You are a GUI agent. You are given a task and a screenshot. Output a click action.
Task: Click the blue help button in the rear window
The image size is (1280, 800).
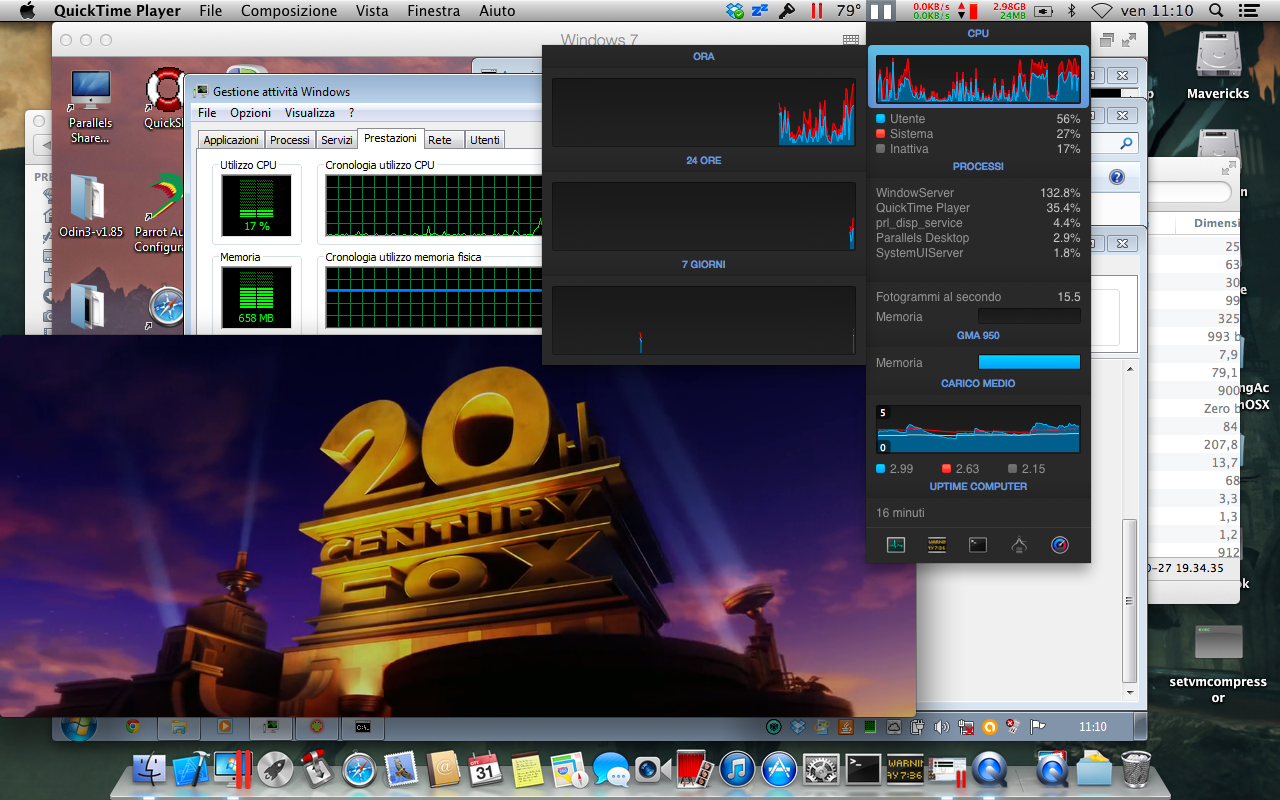1117,177
